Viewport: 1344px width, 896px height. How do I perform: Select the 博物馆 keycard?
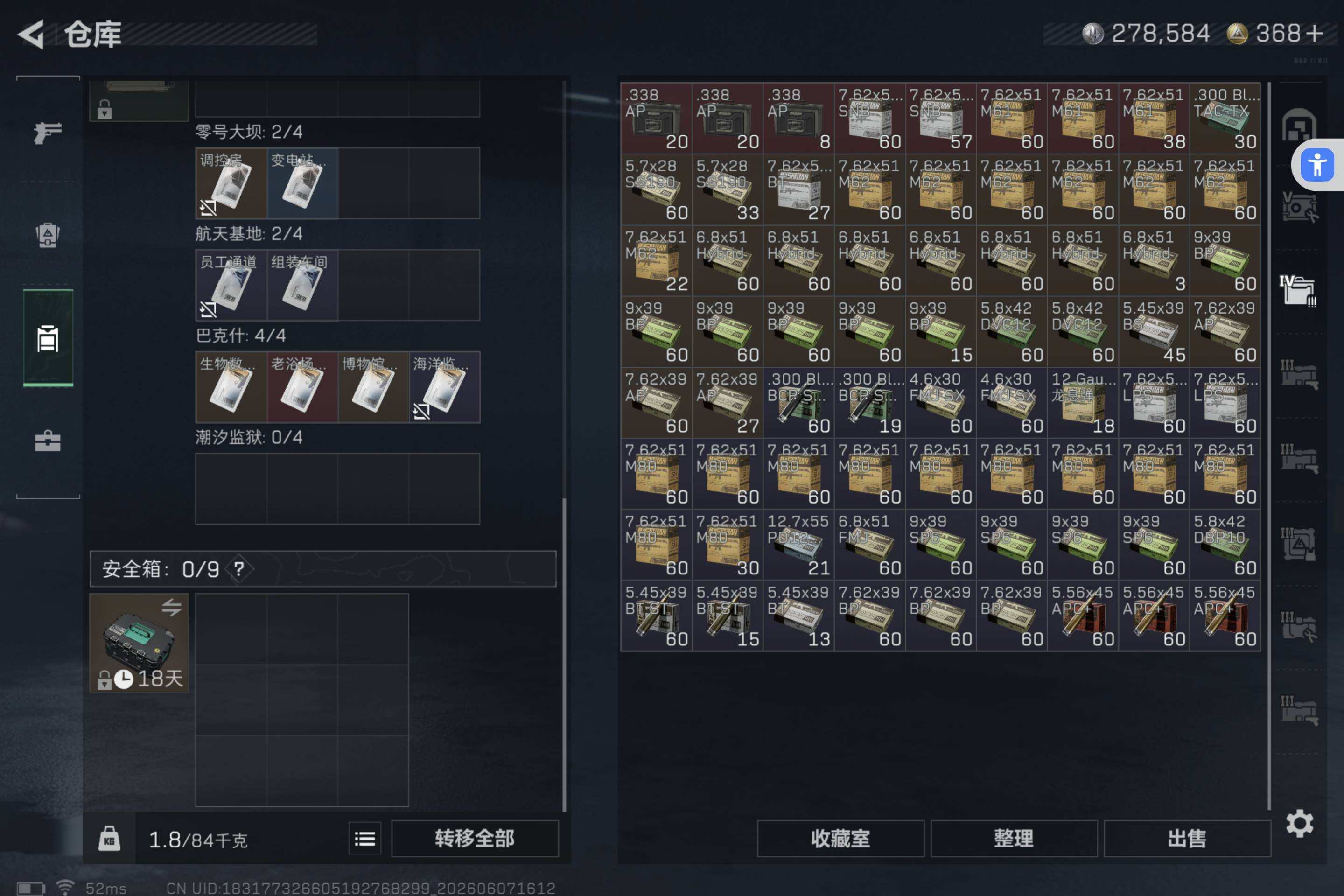373,387
